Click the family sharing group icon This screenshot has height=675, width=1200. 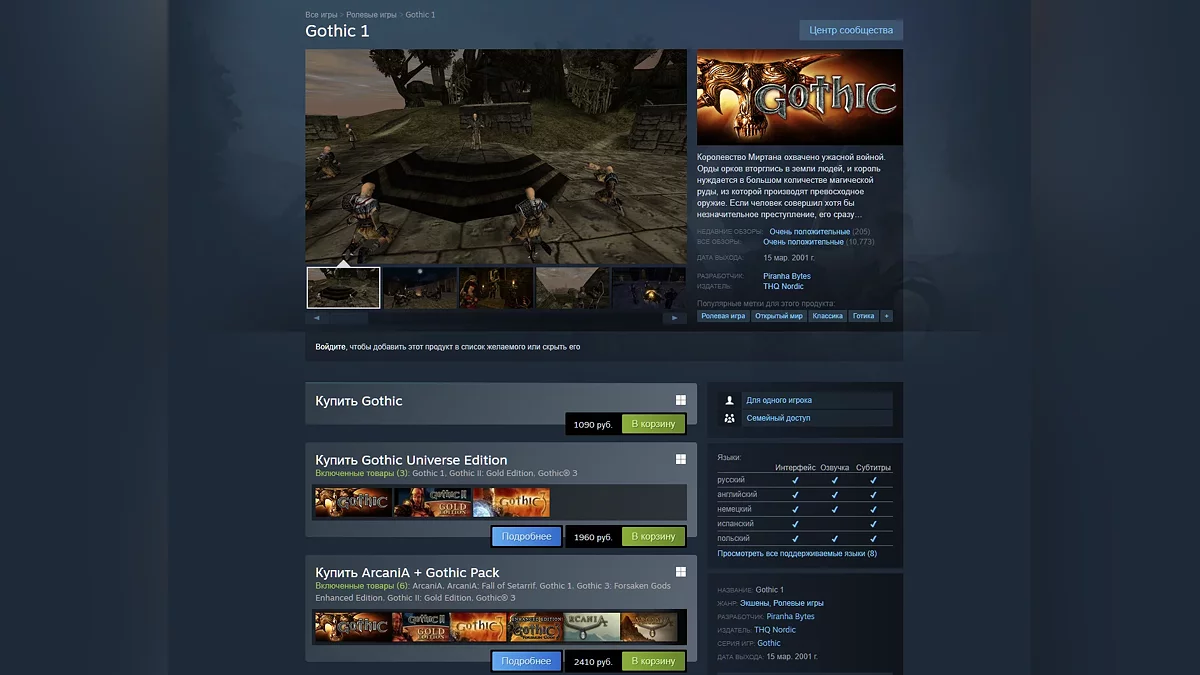[729, 418]
